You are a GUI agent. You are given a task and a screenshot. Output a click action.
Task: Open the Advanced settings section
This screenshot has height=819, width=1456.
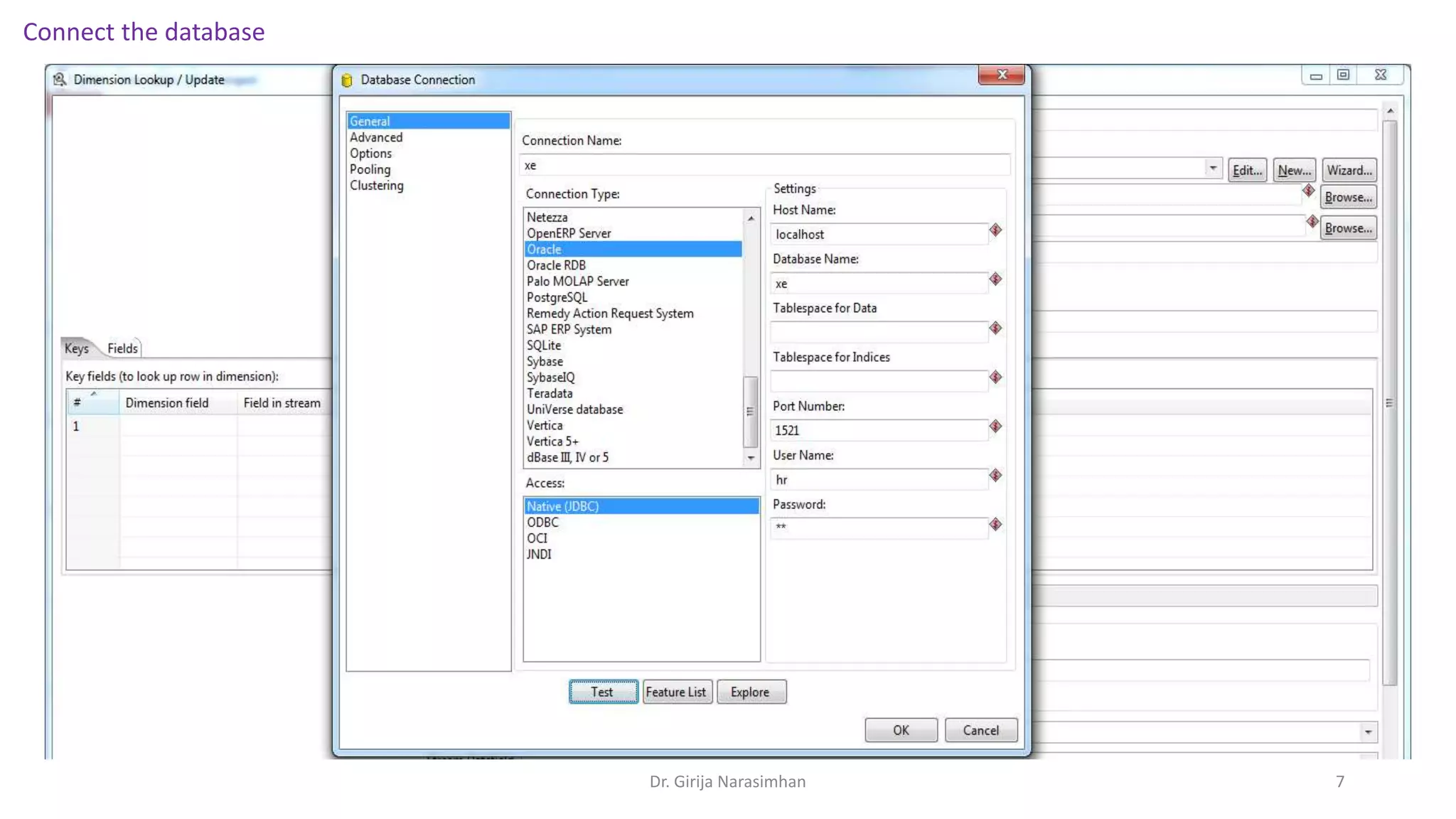tap(375, 137)
